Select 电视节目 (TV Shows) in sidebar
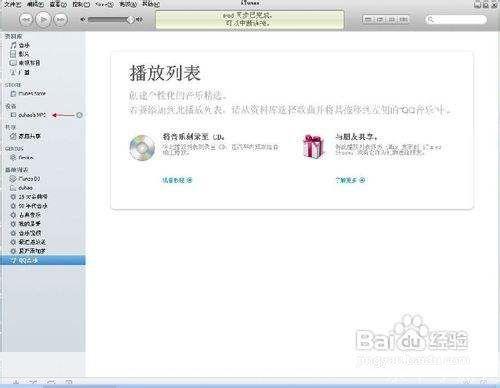Screen dimensions: 500x388 25,63
